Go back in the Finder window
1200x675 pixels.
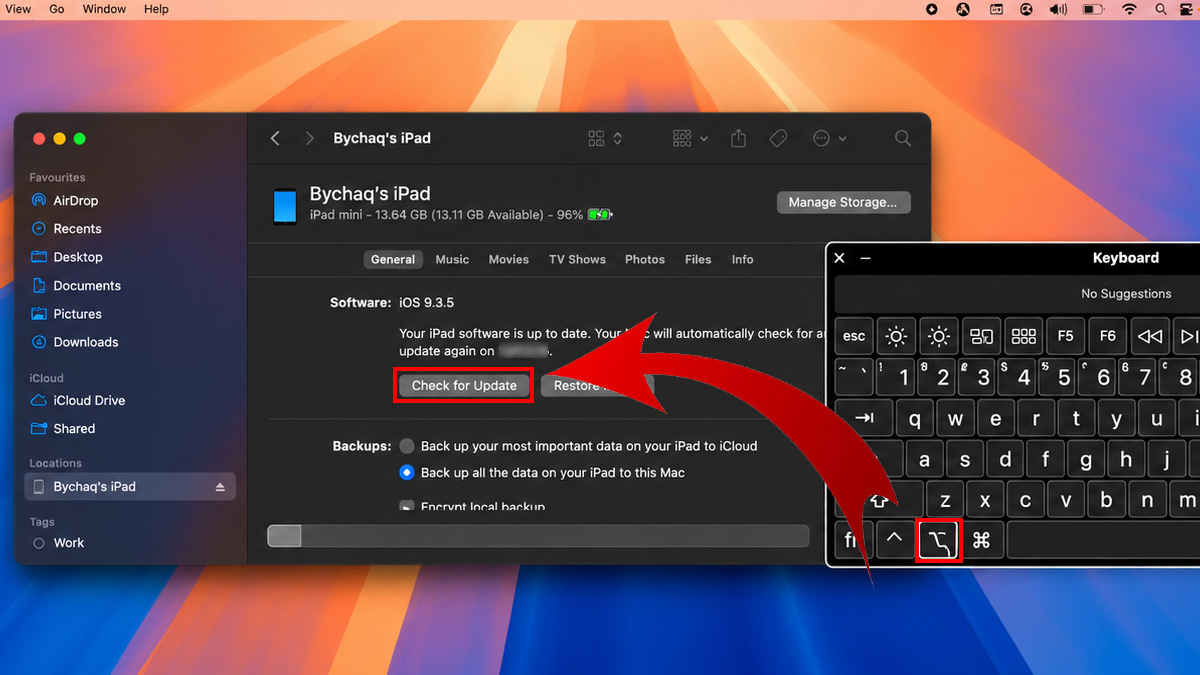(275, 138)
